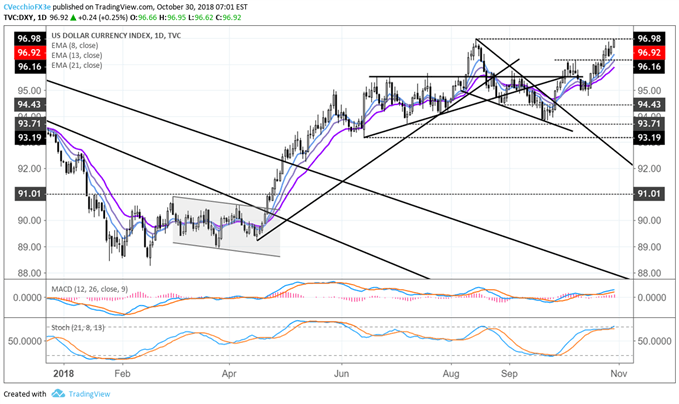679x404 pixels.
Task: Select the 94.43 price label on right axis
Action: (649, 104)
